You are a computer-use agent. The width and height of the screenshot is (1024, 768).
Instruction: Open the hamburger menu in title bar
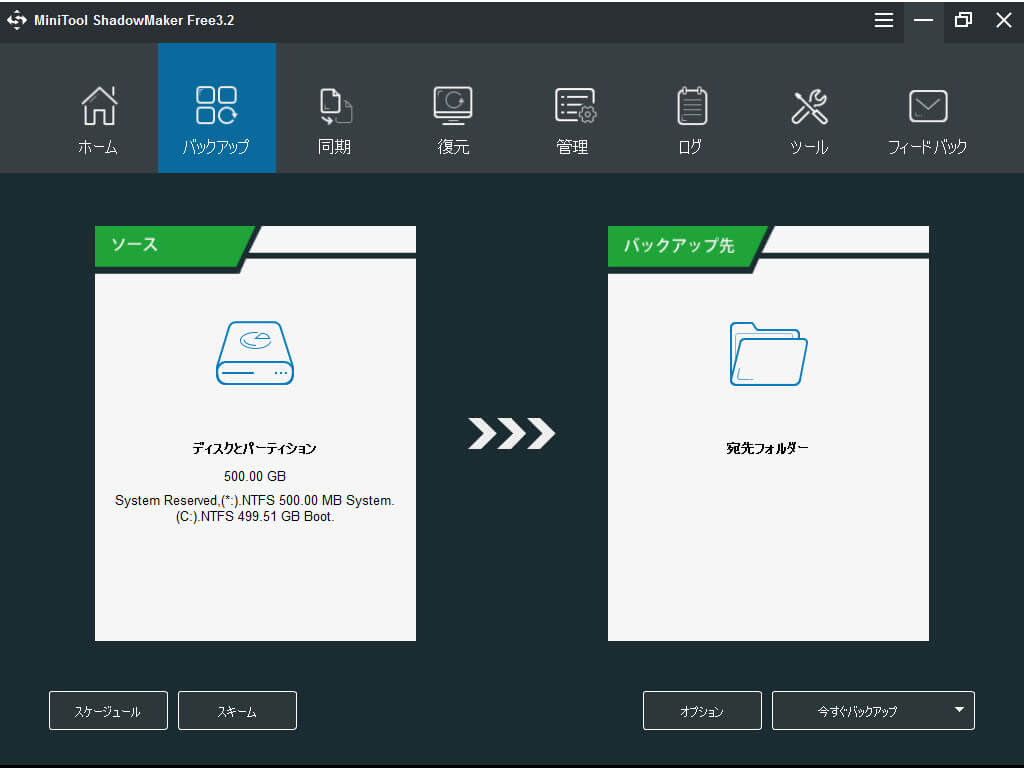[x=884, y=20]
